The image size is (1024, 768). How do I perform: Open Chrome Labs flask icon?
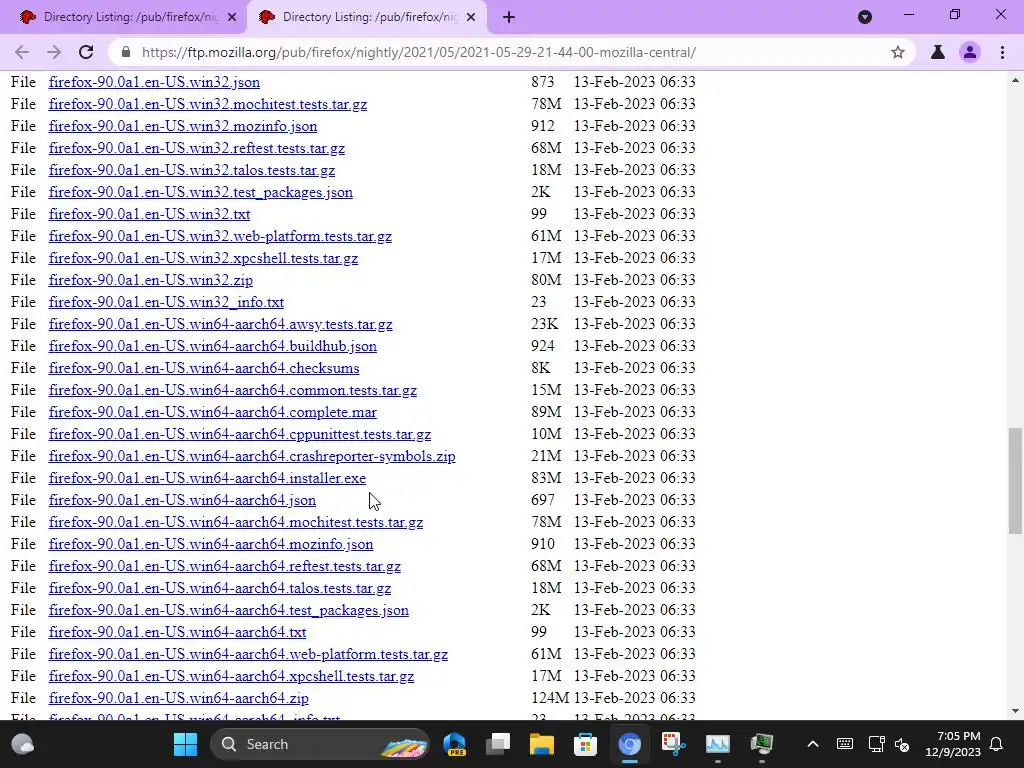938,52
